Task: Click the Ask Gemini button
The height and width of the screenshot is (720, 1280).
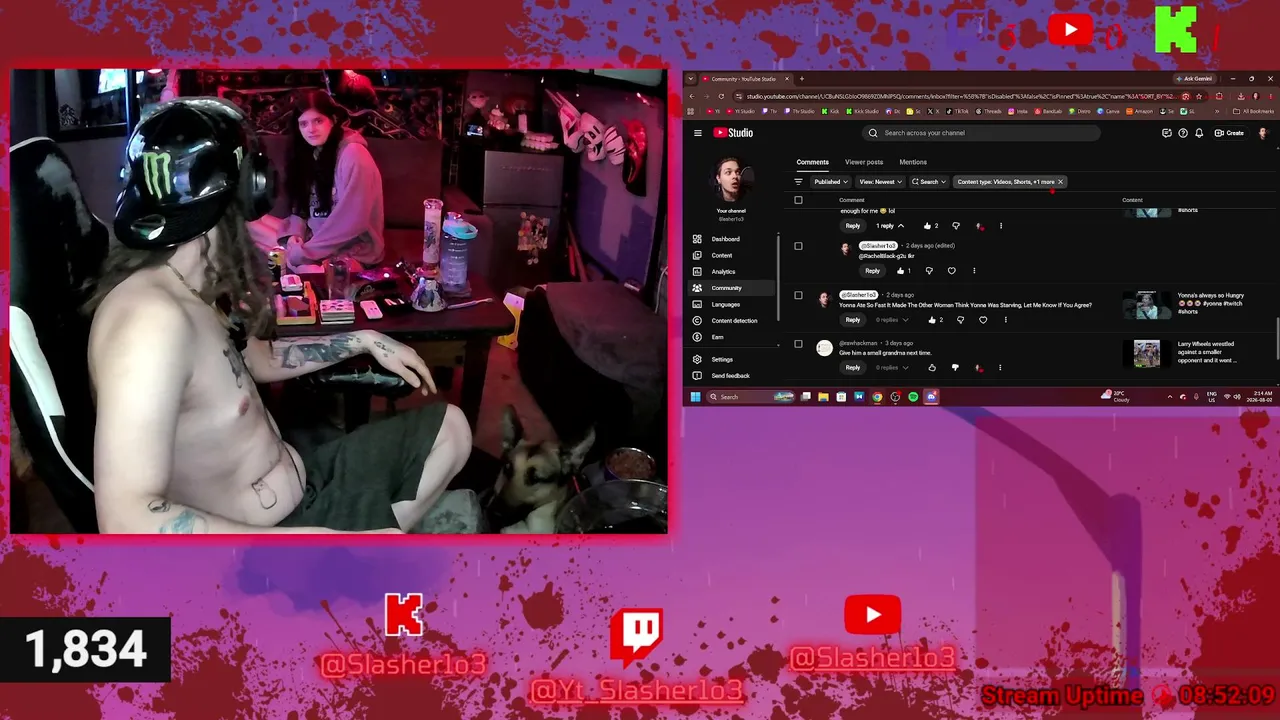Action: click(1195, 79)
